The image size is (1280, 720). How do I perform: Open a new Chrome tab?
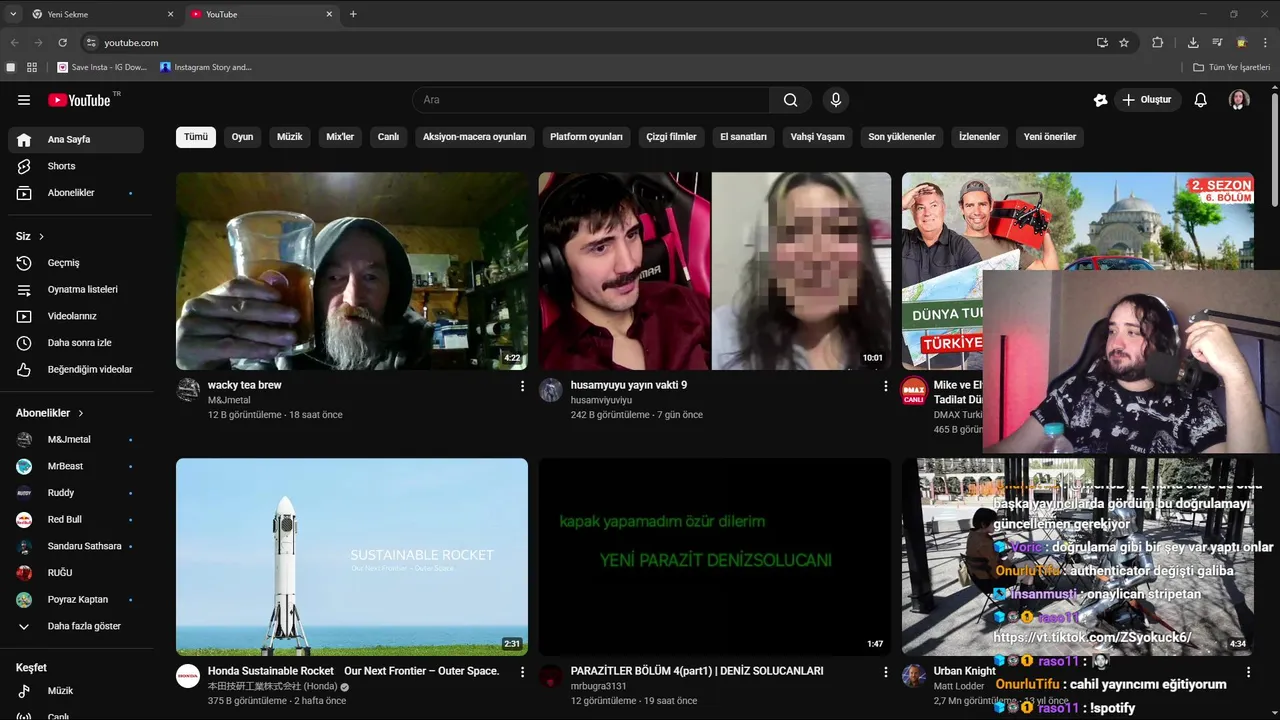[x=353, y=14]
